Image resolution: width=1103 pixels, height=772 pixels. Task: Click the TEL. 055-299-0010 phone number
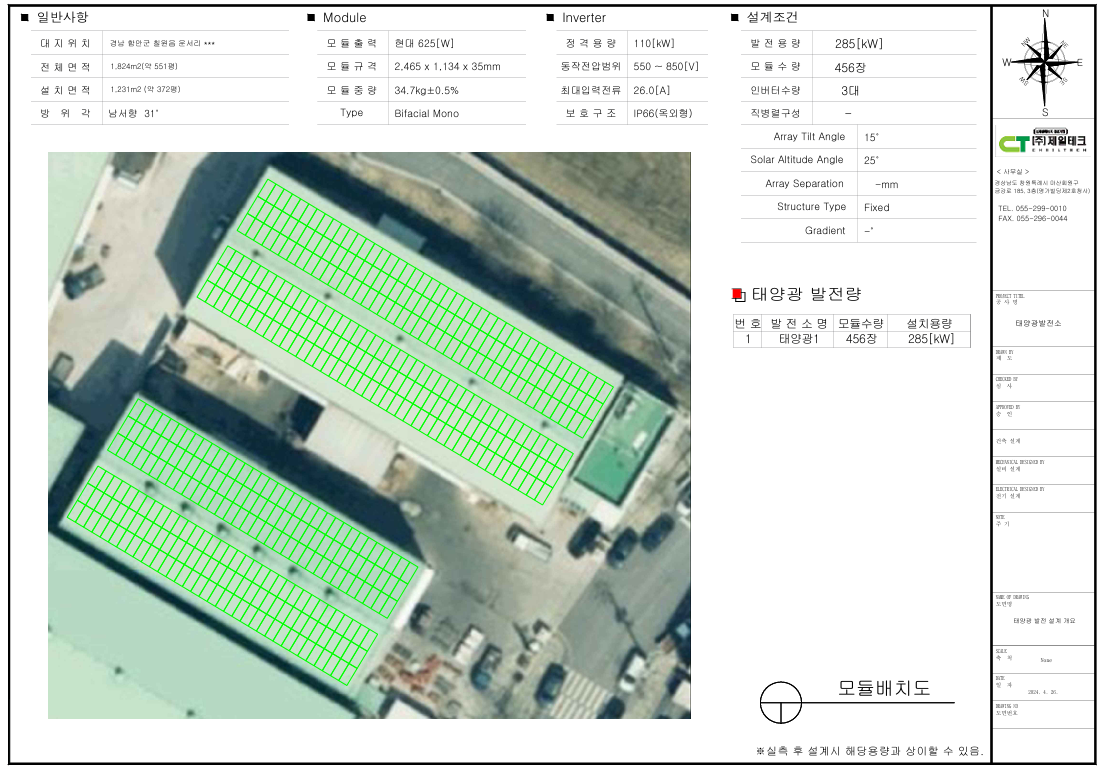[x=1032, y=208]
